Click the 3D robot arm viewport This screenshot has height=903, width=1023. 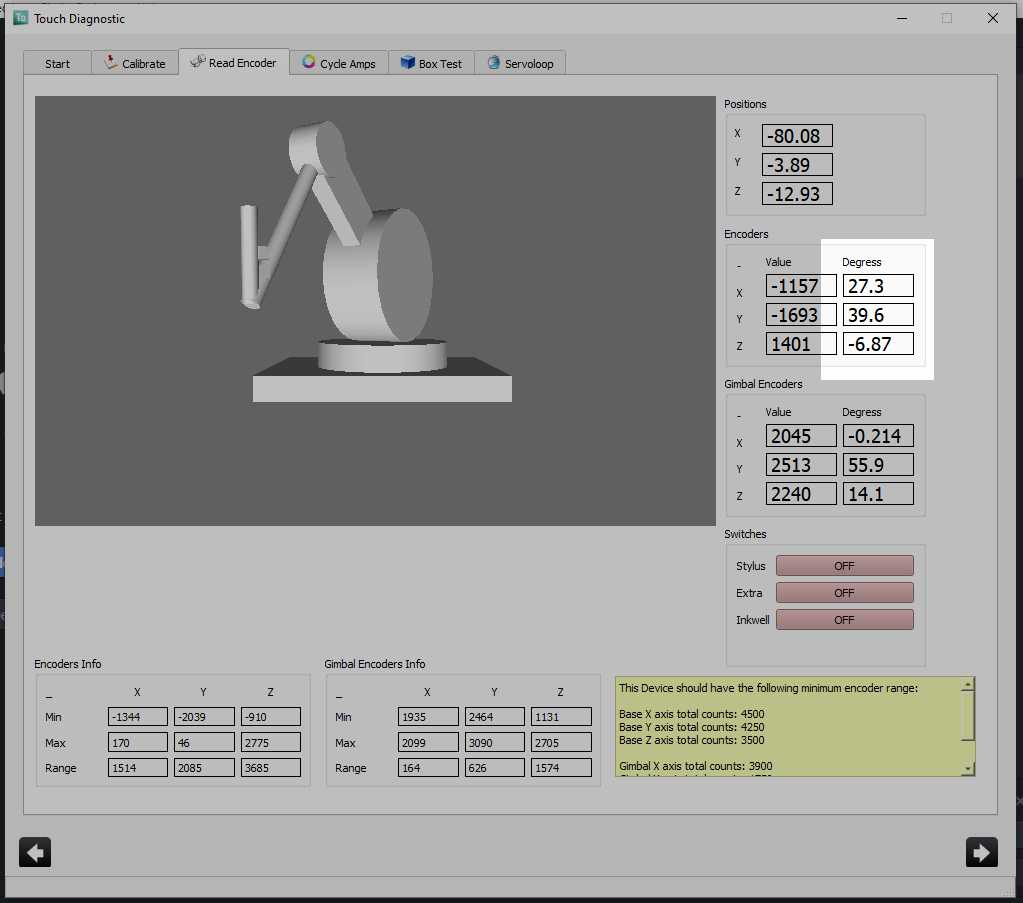pos(374,310)
